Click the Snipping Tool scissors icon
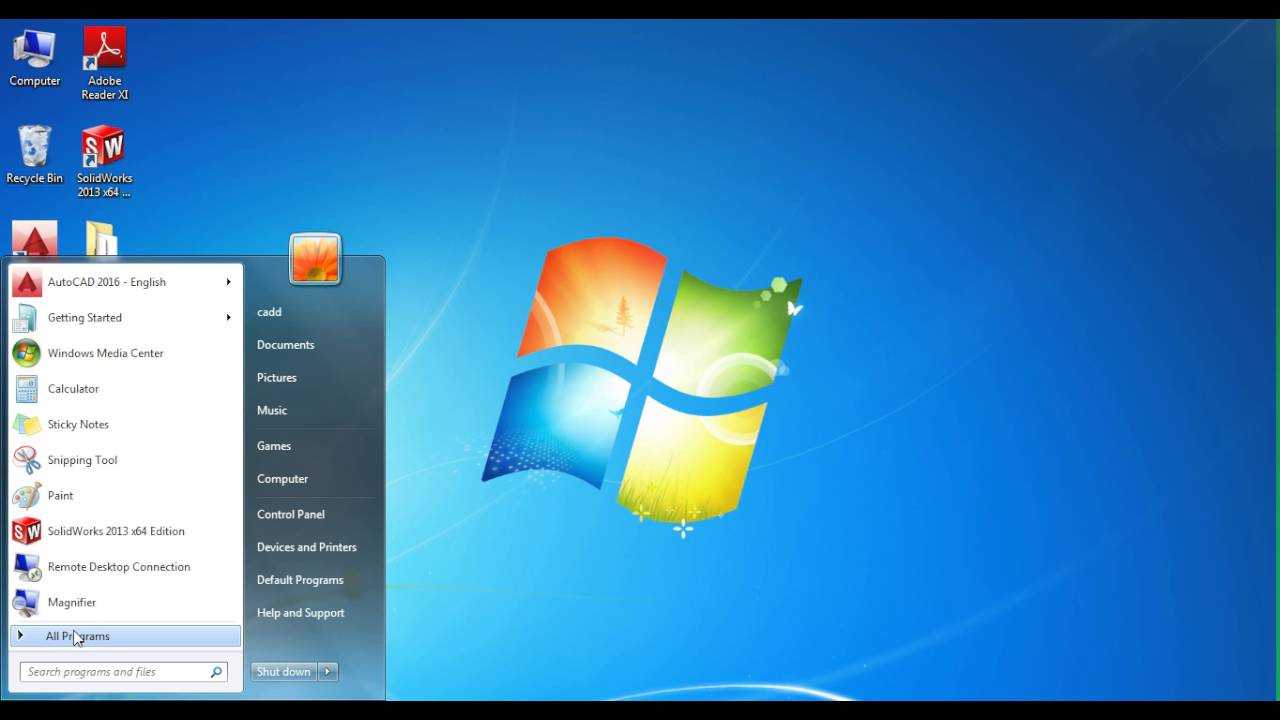Viewport: 1280px width, 720px height. (x=27, y=460)
